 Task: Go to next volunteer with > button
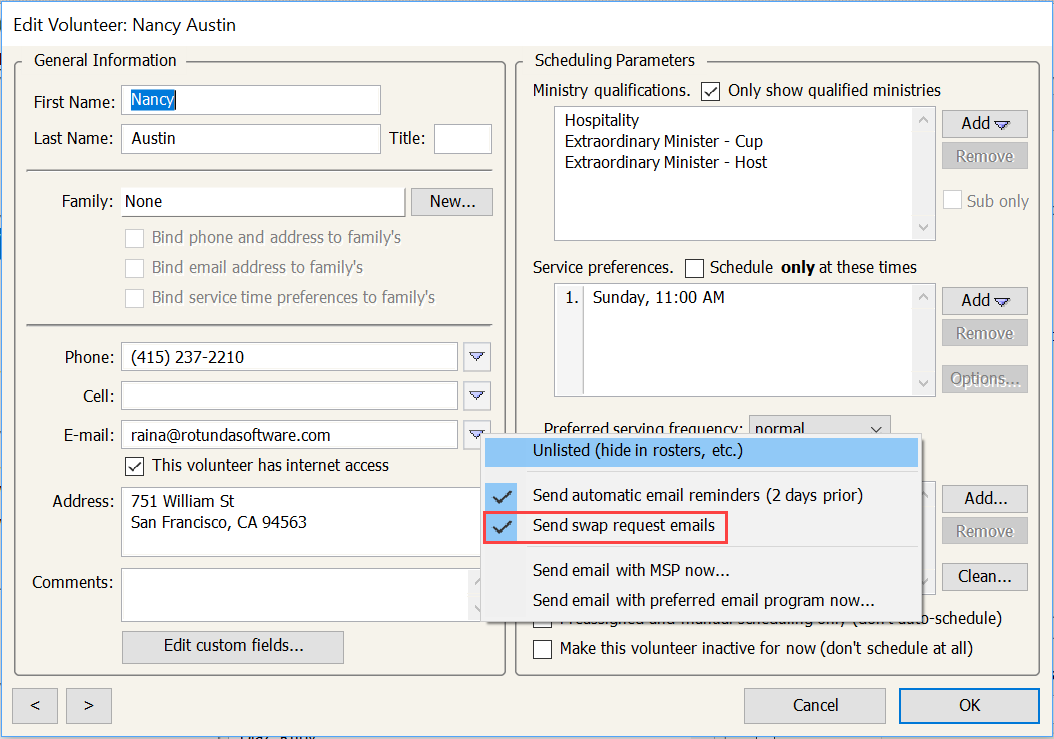pyautogui.click(x=89, y=705)
